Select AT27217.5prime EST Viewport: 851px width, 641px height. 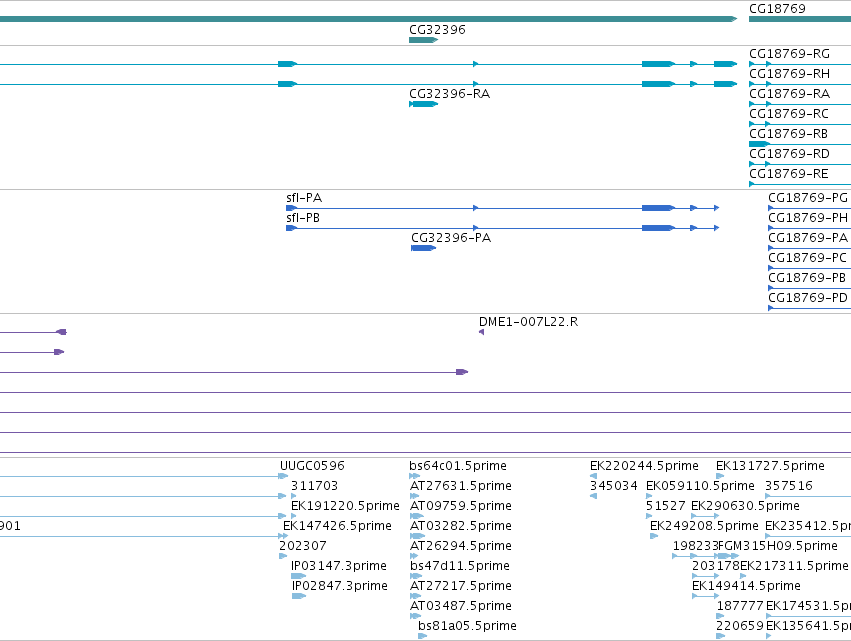[x=461, y=587]
